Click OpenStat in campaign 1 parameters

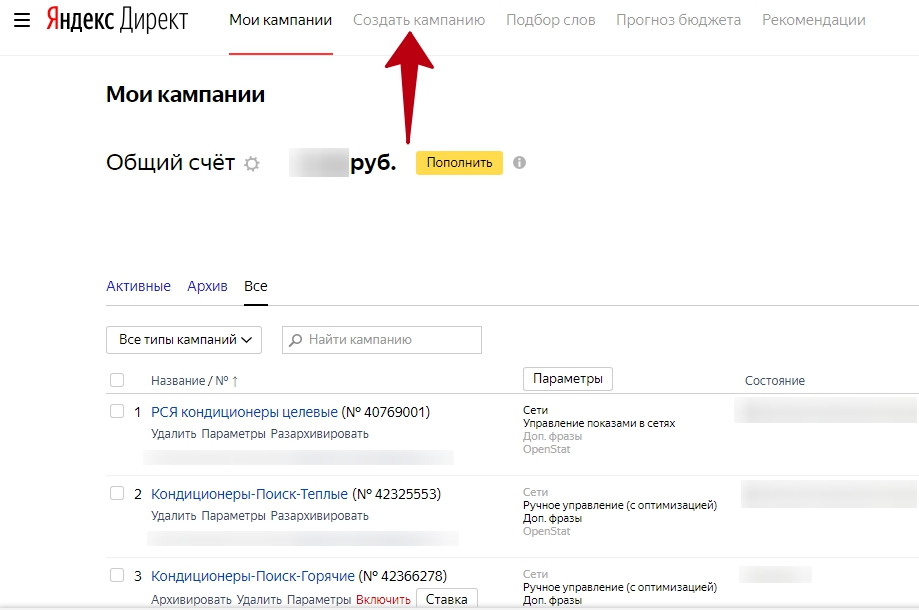pyautogui.click(x=546, y=449)
